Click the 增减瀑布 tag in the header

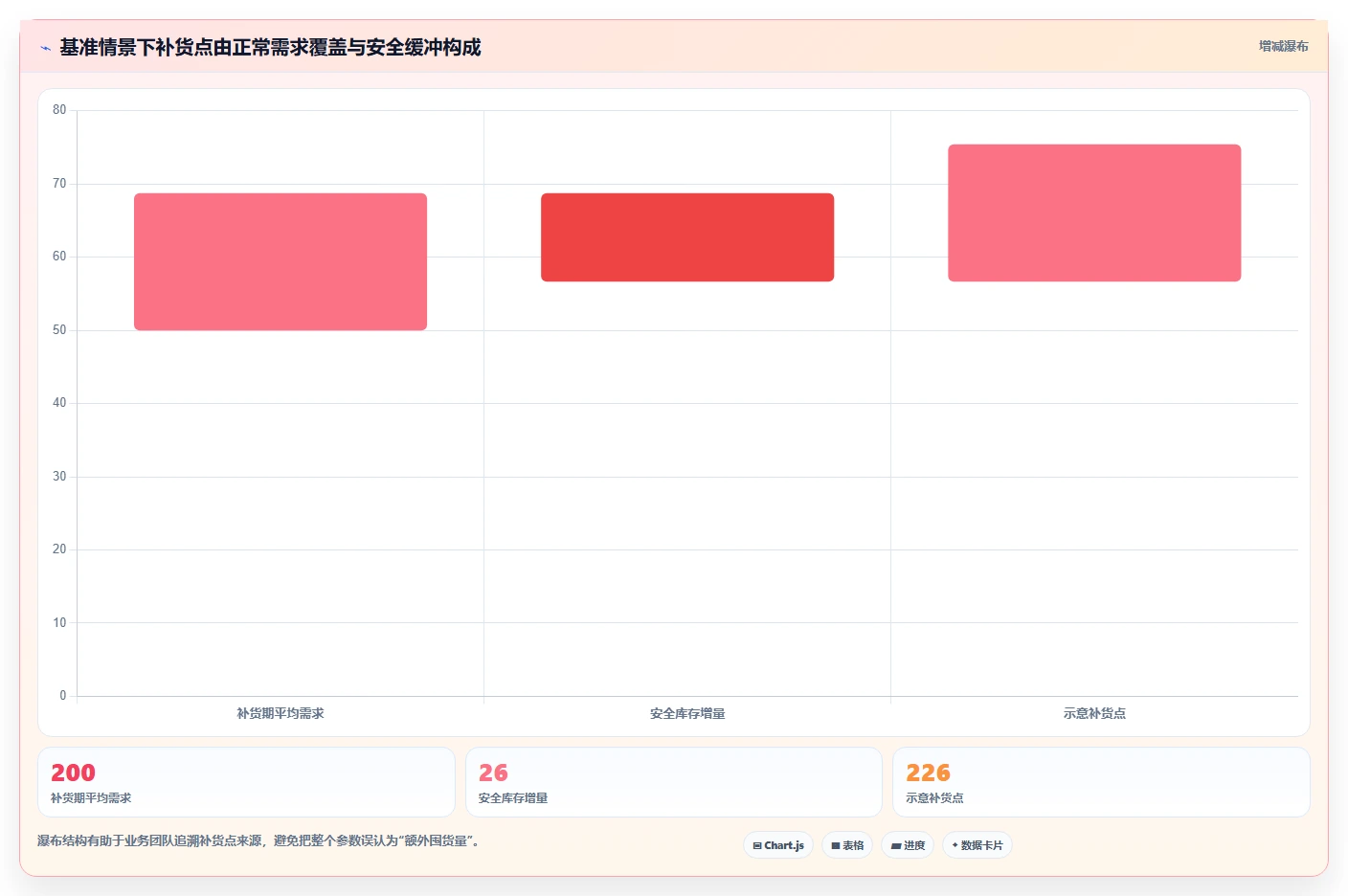1283,46
